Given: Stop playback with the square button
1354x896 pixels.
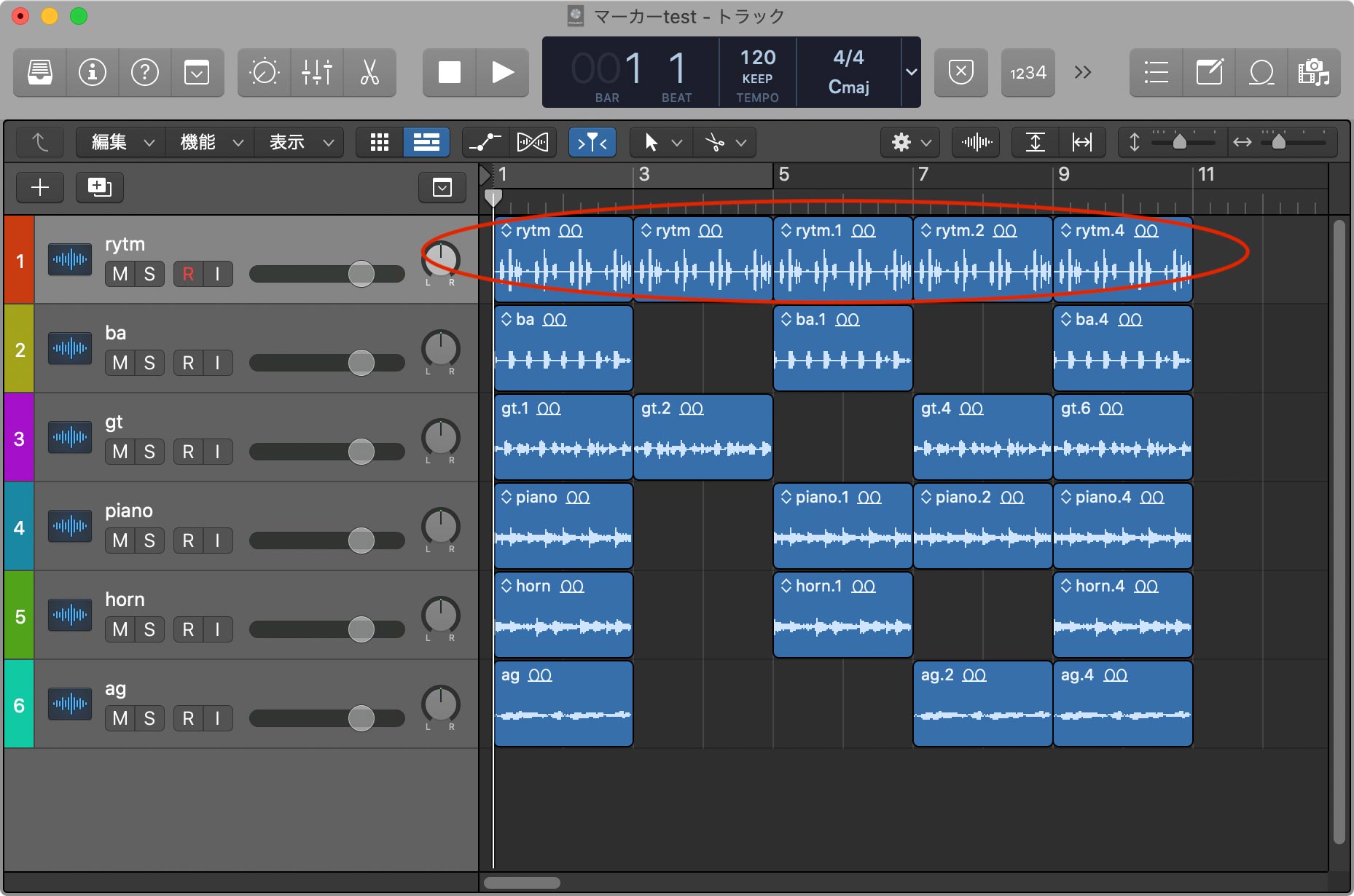Looking at the screenshot, I should 450,73.
